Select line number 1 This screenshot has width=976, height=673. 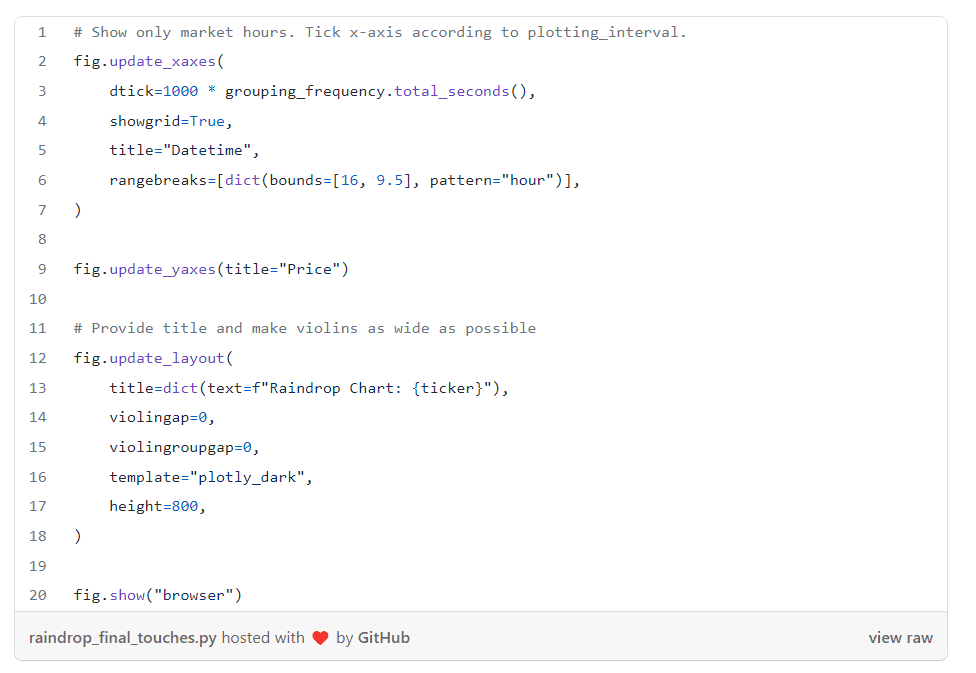[x=42, y=32]
